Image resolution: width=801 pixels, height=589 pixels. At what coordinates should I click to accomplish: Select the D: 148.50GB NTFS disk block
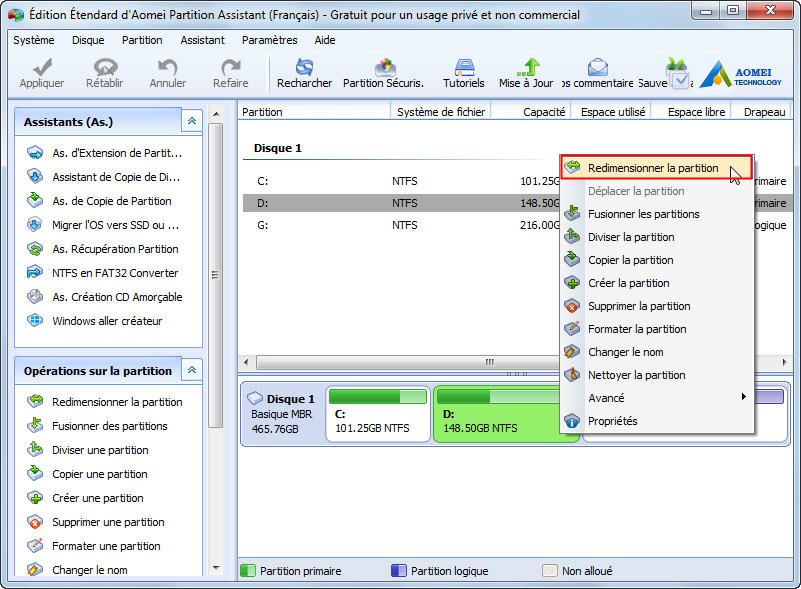[497, 414]
